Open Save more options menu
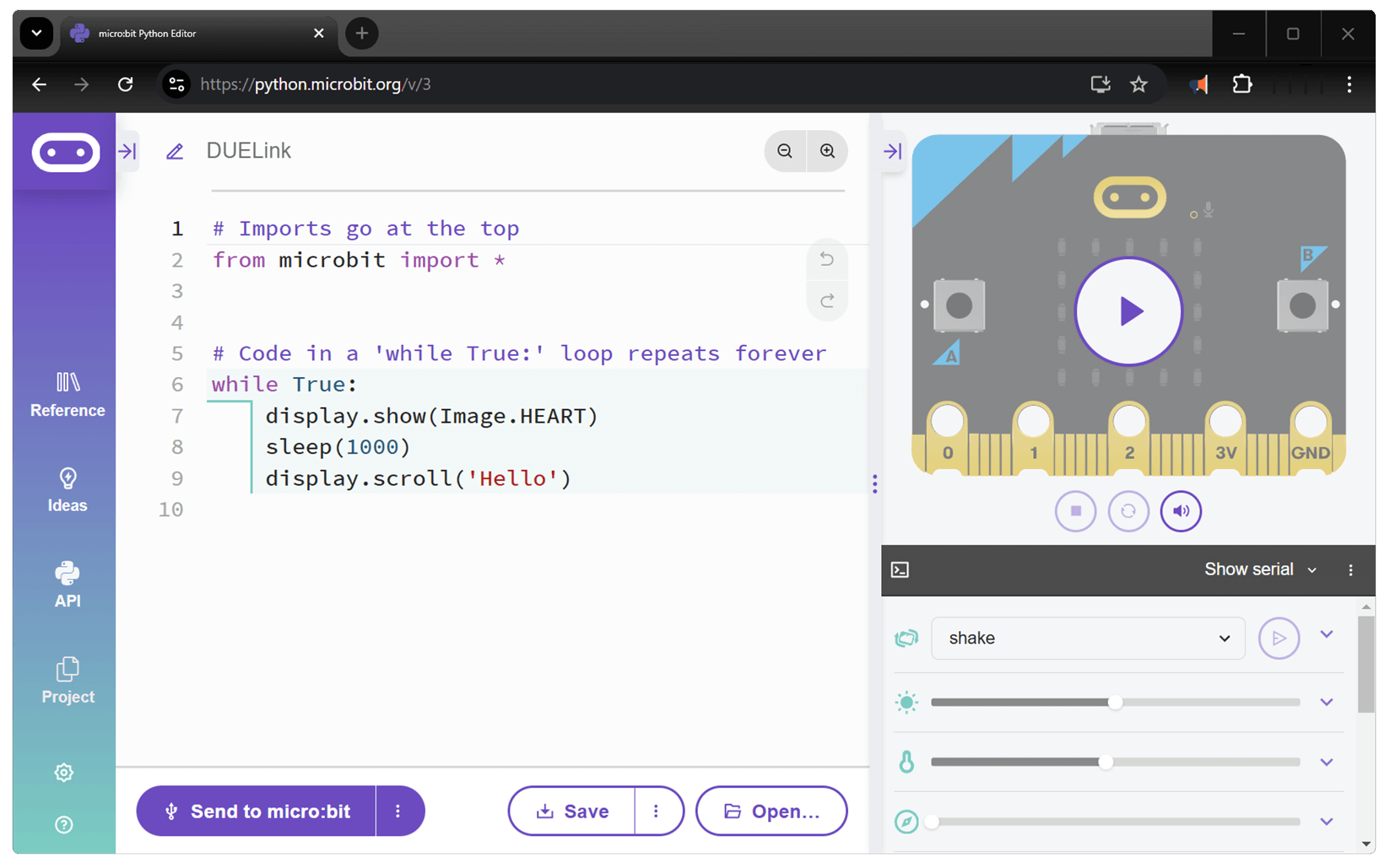The width and height of the screenshot is (1390, 868). (x=657, y=811)
